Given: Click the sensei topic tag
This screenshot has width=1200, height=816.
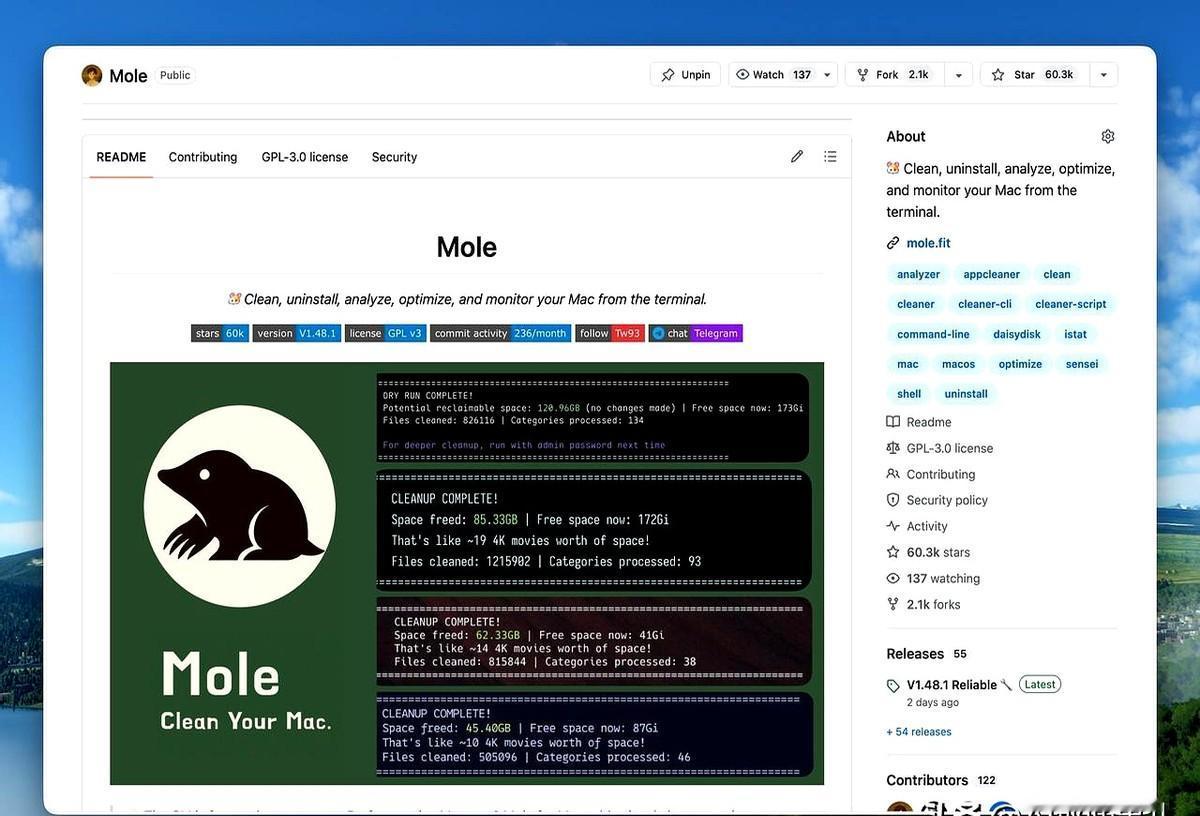Looking at the screenshot, I should [x=1082, y=364].
